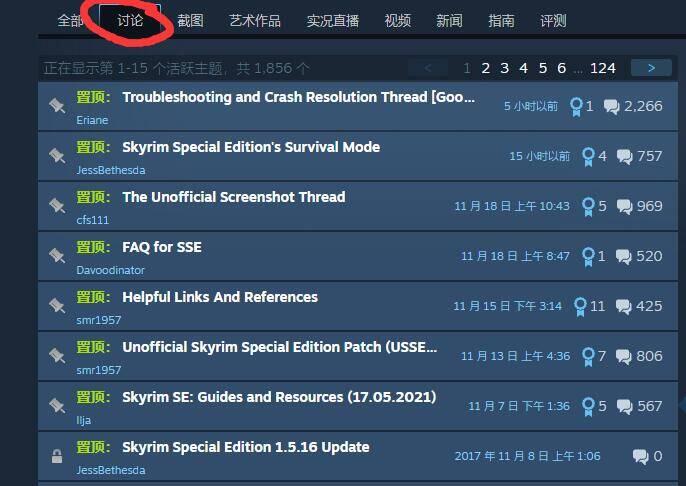Open page 2 of the topic list
This screenshot has height=486, width=686.
point(485,68)
